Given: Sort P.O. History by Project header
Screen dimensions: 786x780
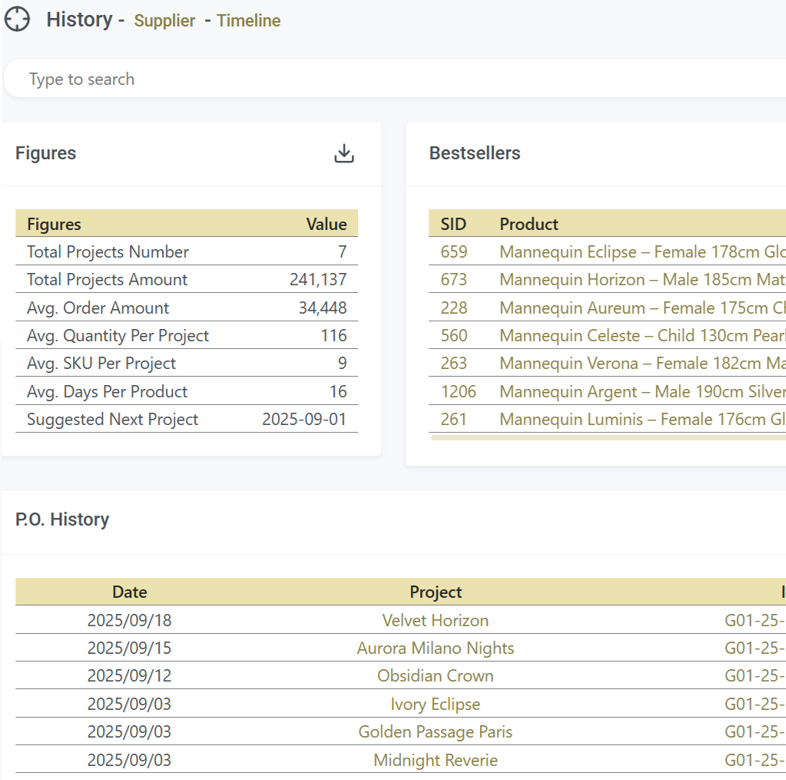Looking at the screenshot, I should click(435, 592).
